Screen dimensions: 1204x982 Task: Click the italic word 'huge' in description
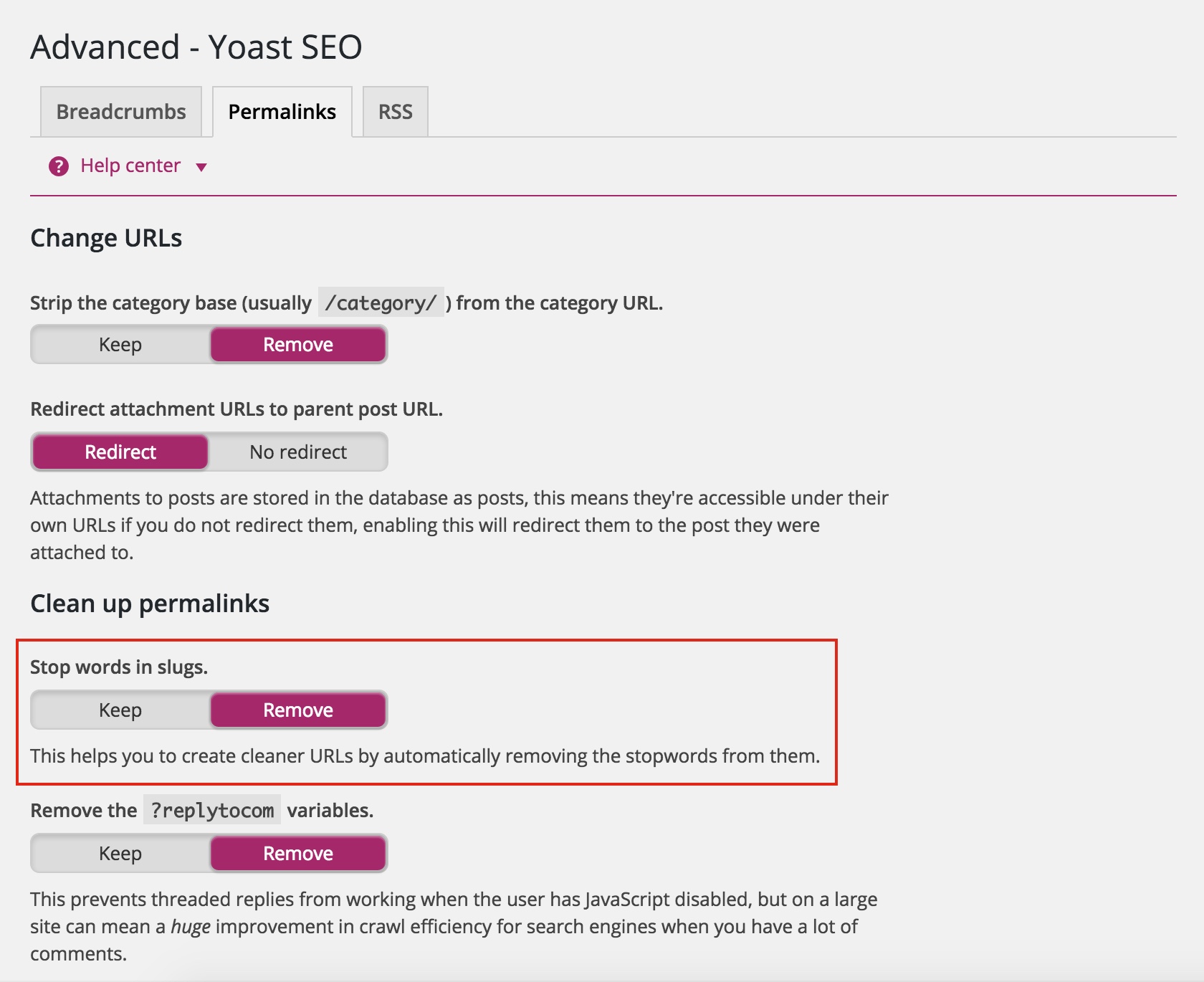point(191,927)
